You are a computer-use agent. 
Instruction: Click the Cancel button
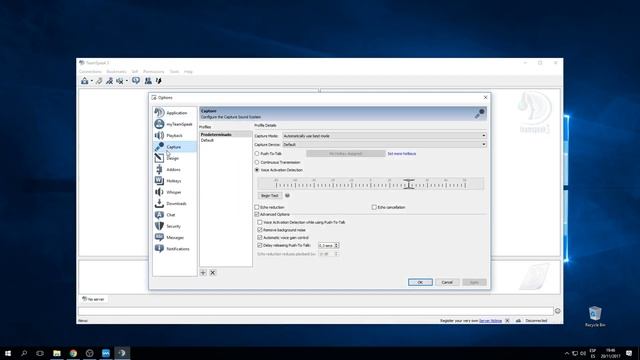click(447, 282)
